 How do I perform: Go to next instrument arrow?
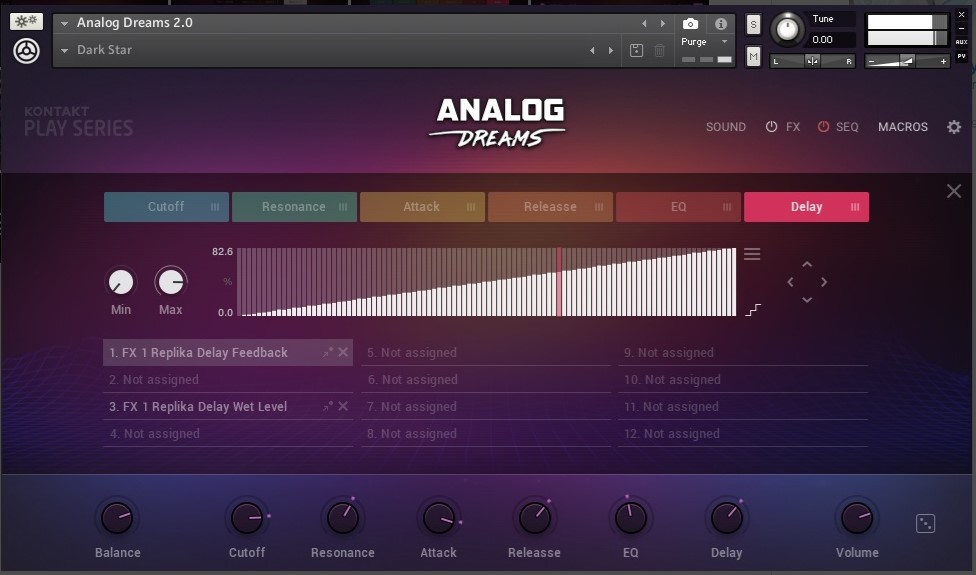[x=663, y=24]
